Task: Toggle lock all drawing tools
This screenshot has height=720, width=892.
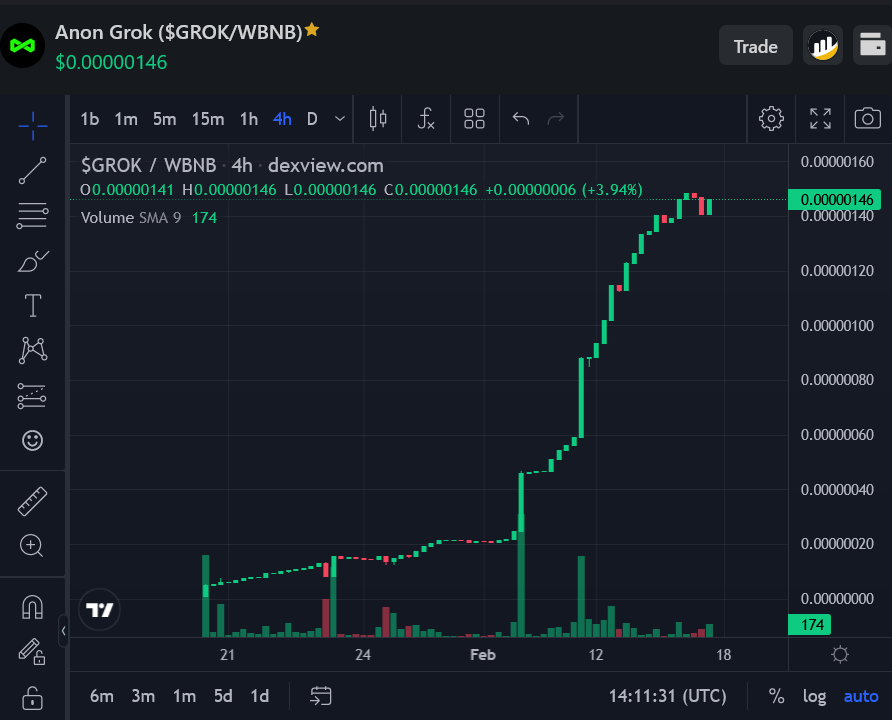Action: click(x=32, y=698)
